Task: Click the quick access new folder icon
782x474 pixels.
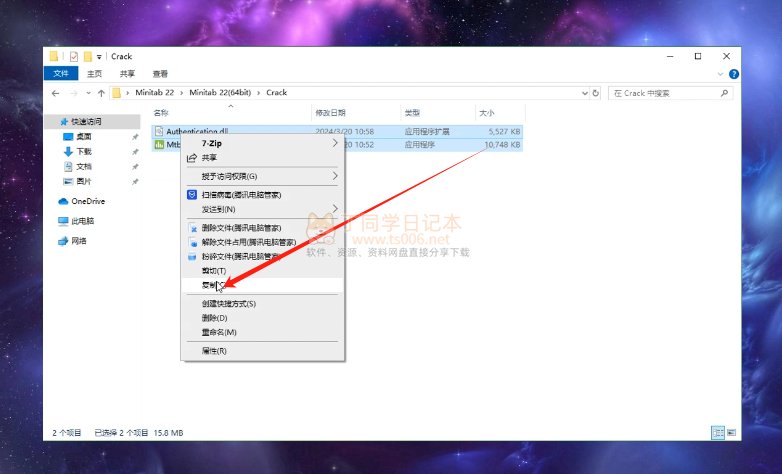Action: pos(88,56)
